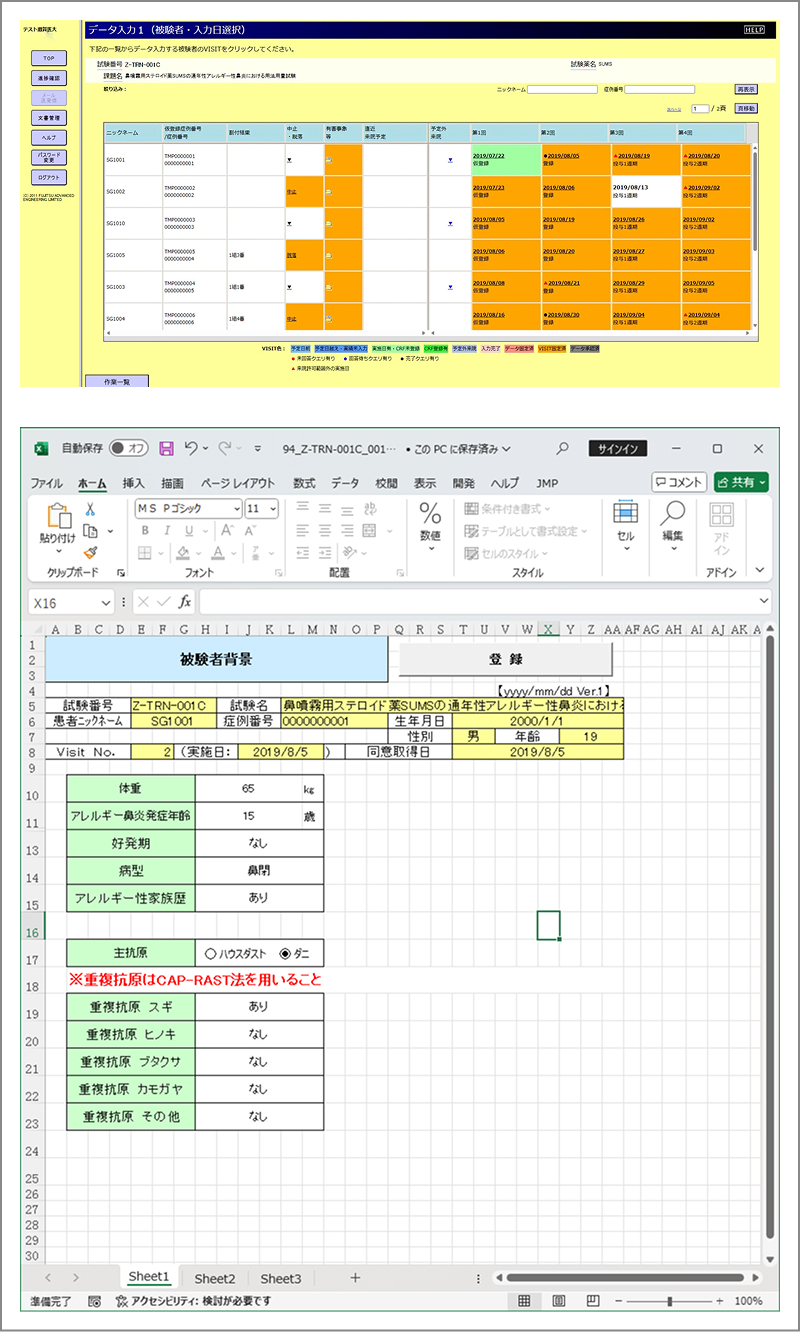Click the underline U icon
The width and height of the screenshot is (800, 1332).
tap(189, 530)
